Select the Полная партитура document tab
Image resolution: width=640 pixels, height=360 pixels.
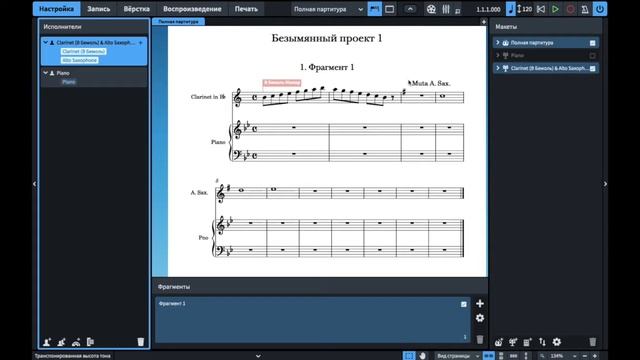point(178,21)
